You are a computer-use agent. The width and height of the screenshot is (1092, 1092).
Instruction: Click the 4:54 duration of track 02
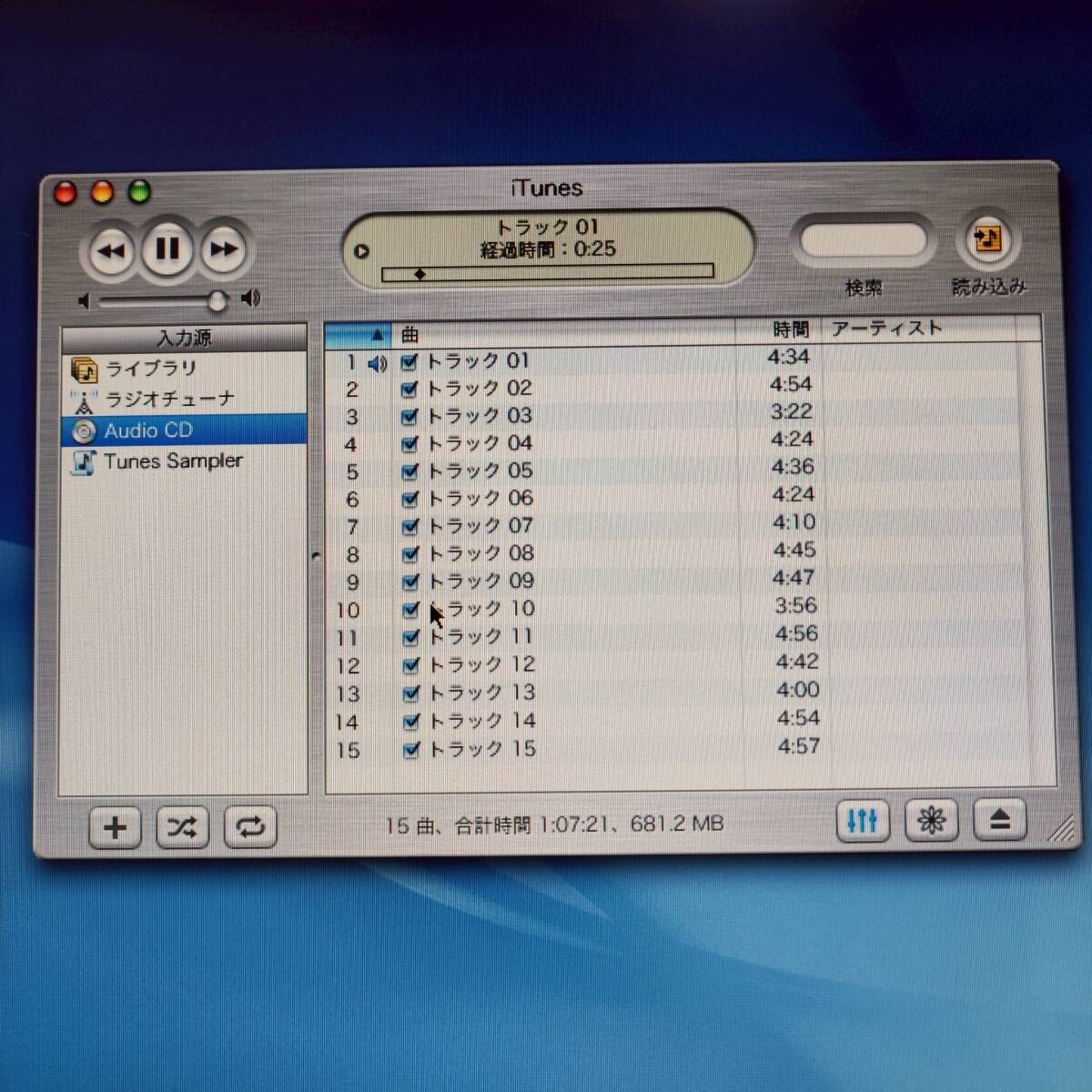click(x=790, y=385)
